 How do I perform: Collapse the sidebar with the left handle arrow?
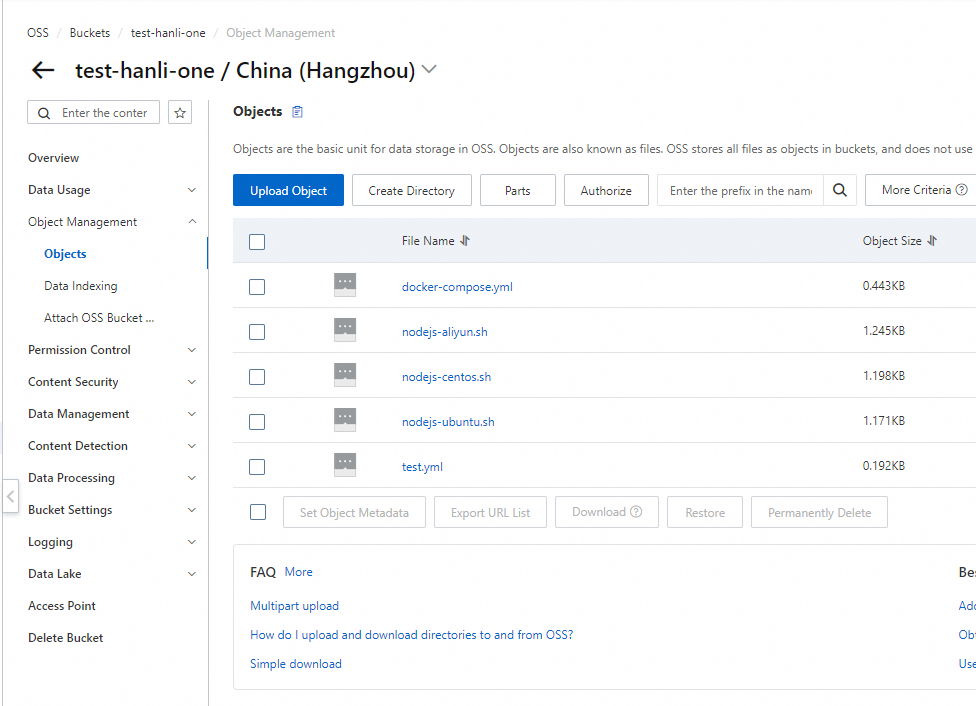pyautogui.click(x=11, y=496)
